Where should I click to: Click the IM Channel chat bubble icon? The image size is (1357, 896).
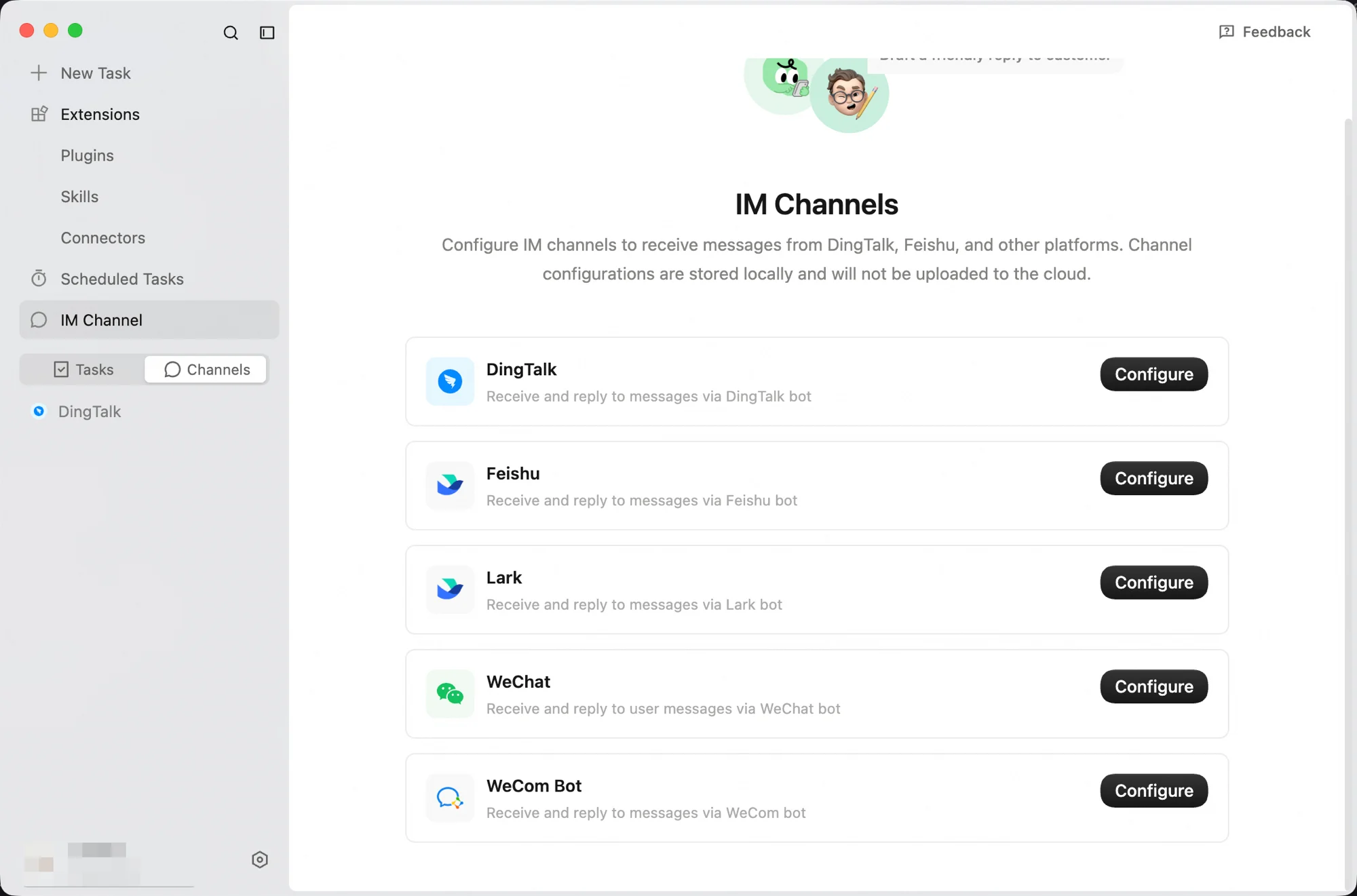(39, 320)
